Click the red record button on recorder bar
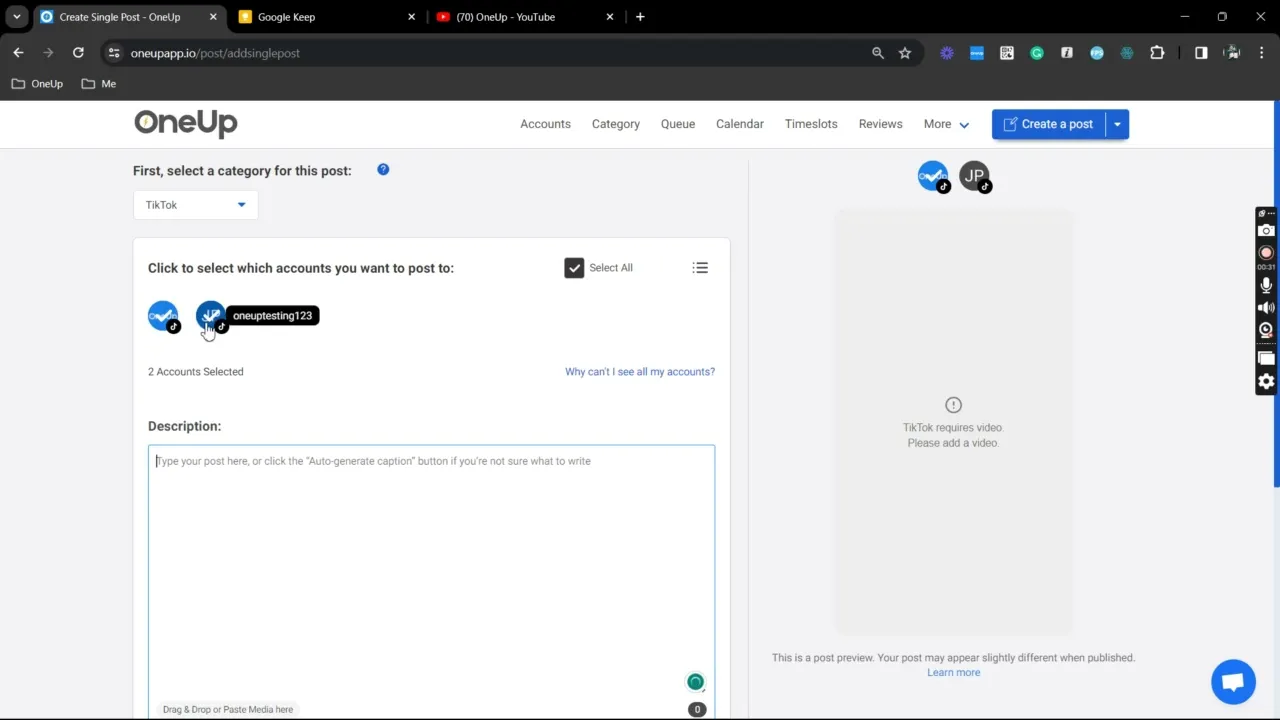1280x720 pixels. (x=1266, y=253)
